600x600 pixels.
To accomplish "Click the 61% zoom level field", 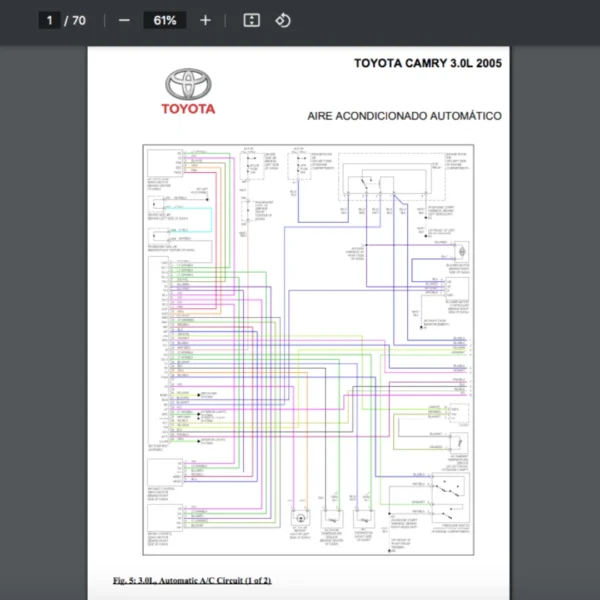I will pyautogui.click(x=164, y=20).
